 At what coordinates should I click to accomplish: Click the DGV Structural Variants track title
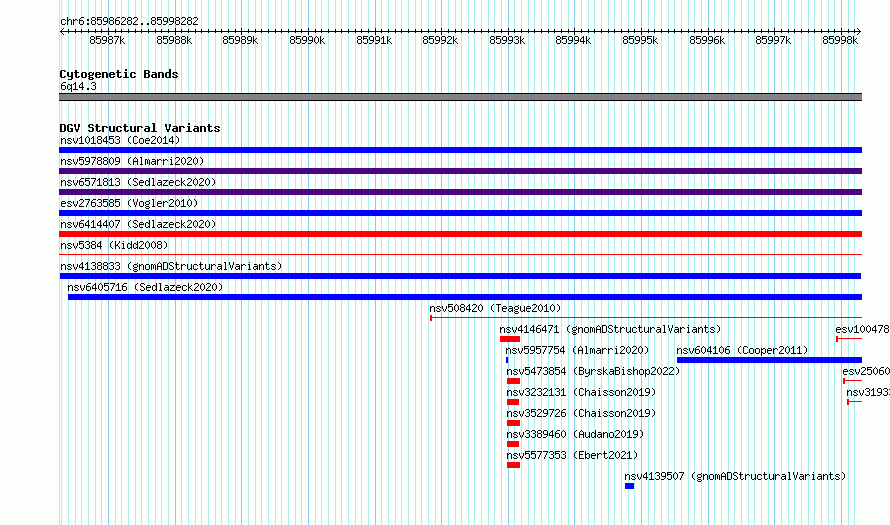pyautogui.click(x=140, y=128)
